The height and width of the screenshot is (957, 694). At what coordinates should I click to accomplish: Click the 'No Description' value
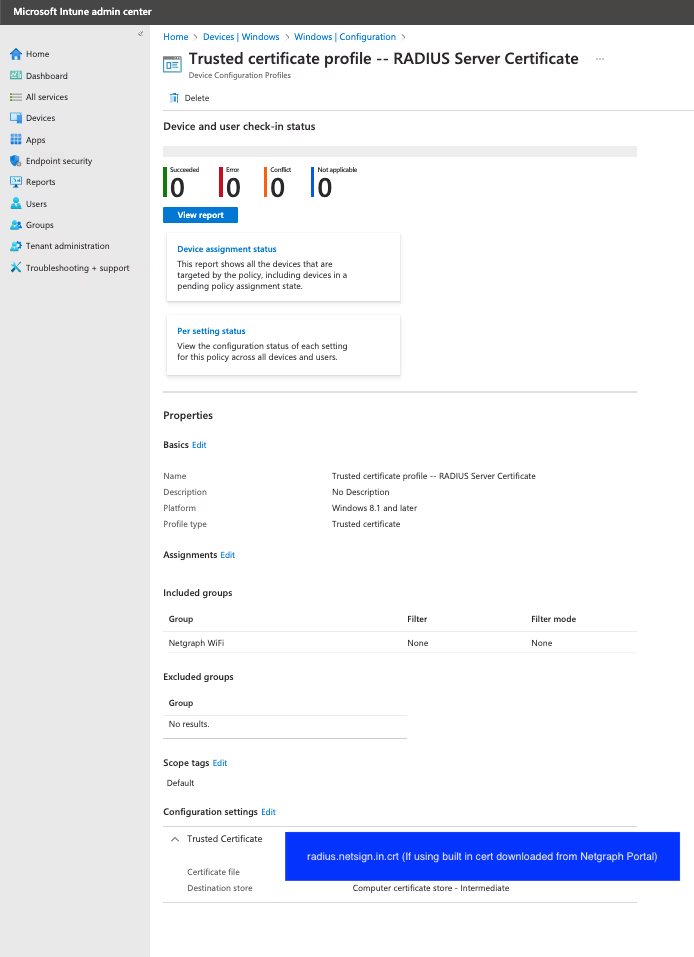pyautogui.click(x=360, y=492)
